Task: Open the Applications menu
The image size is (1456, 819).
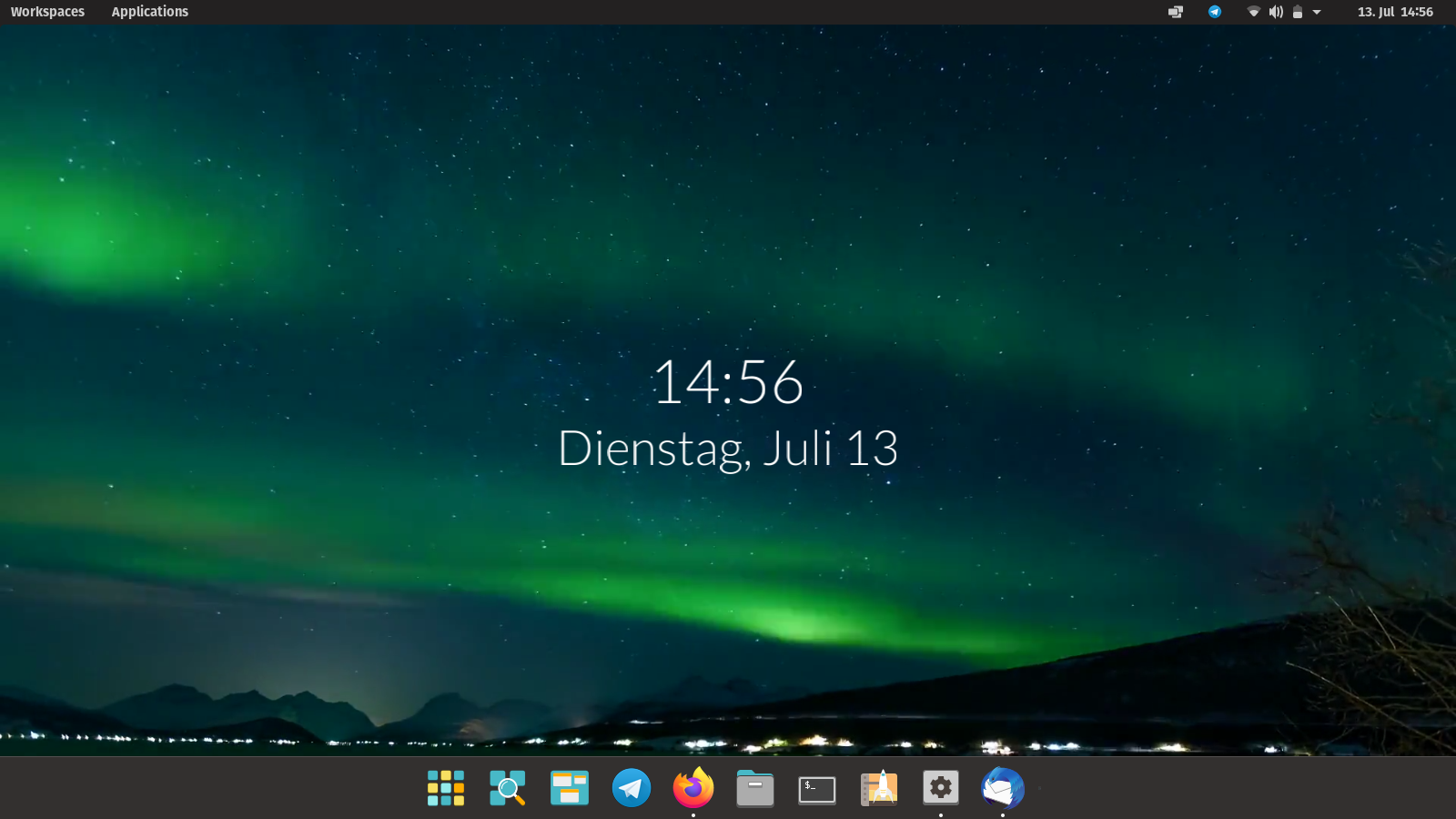Action: (x=149, y=12)
